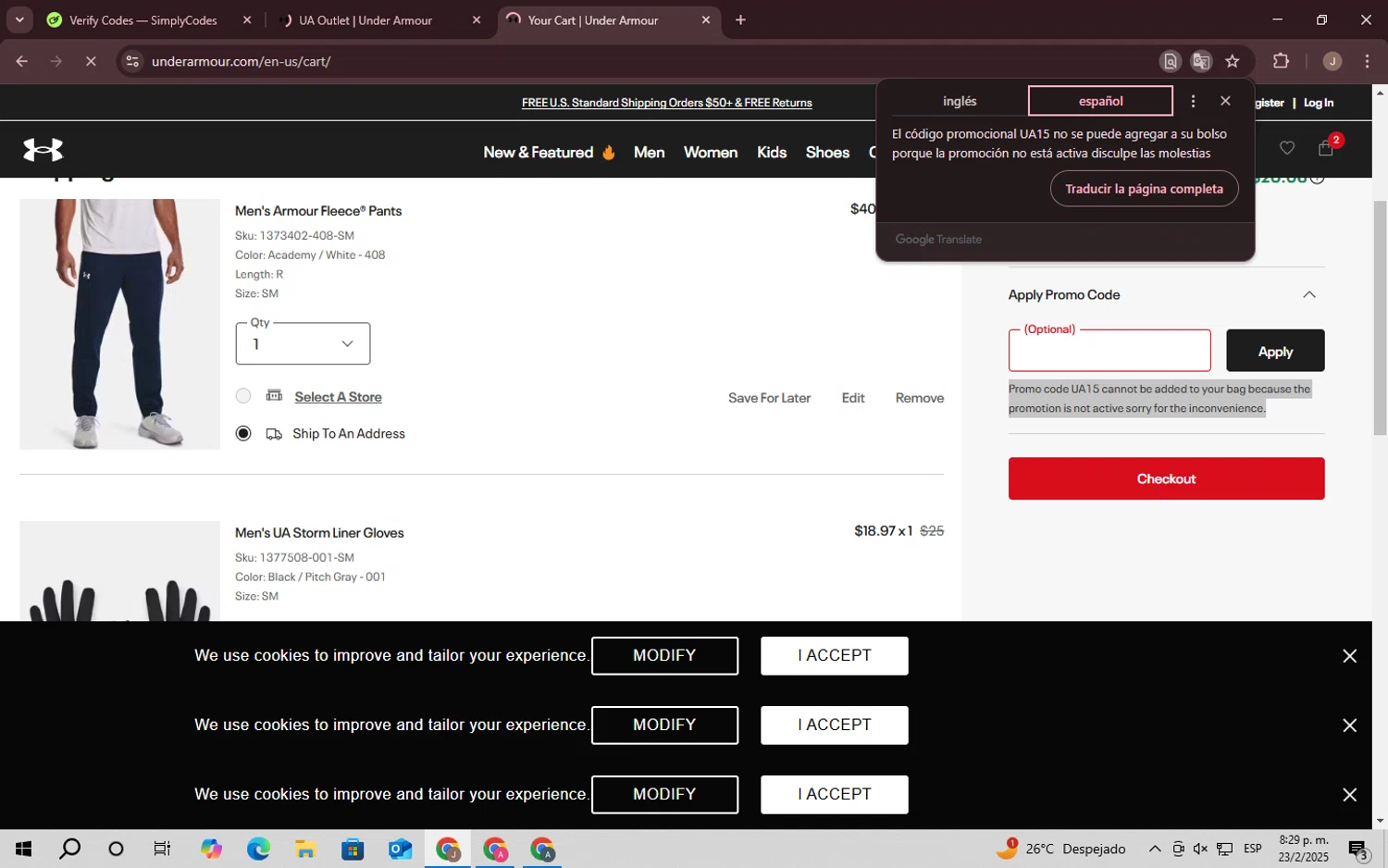Open the tab search dropdown arrow
Image resolution: width=1388 pixels, height=868 pixels.
pos(19,19)
